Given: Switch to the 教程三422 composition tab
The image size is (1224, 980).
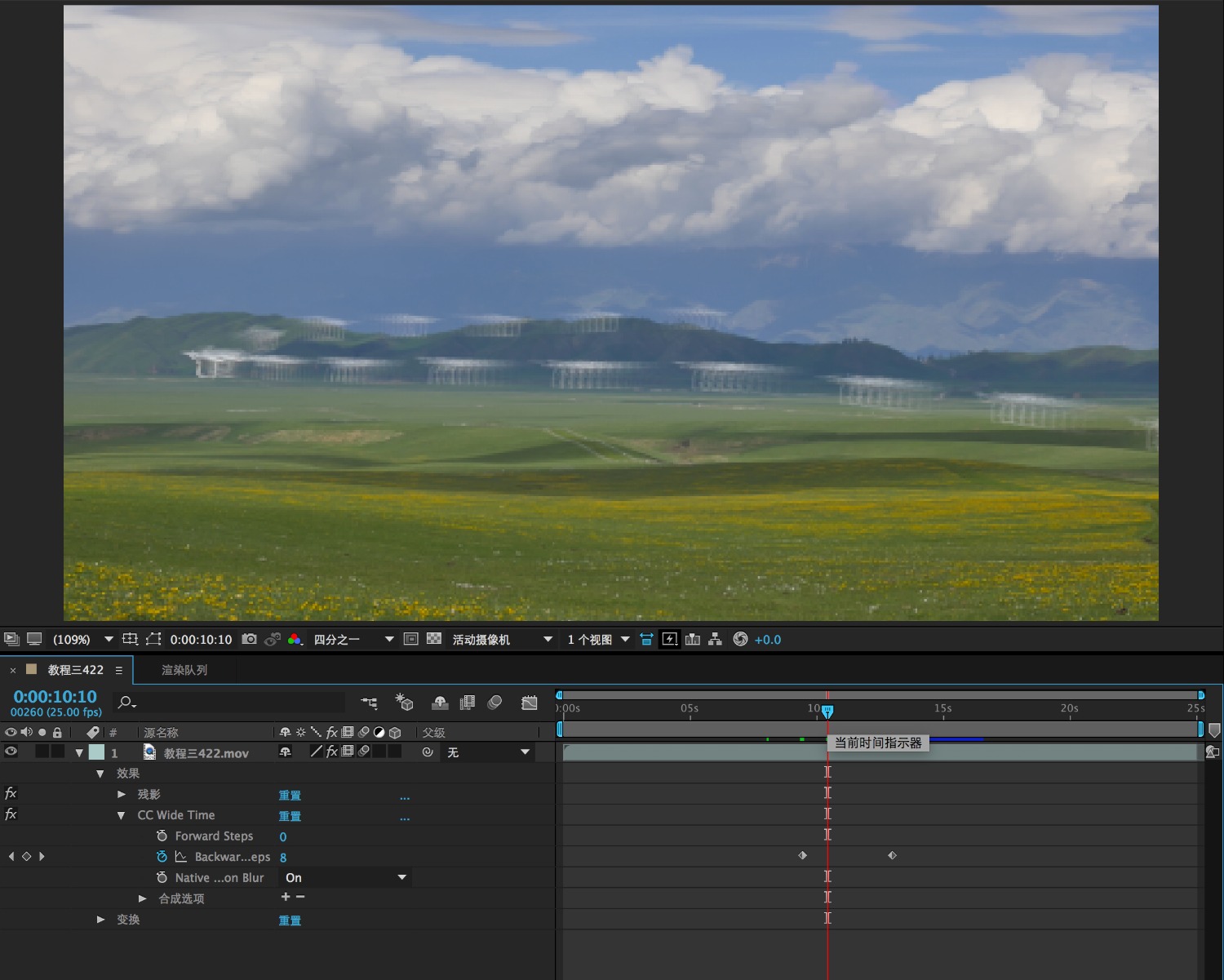Looking at the screenshot, I should 75,670.
